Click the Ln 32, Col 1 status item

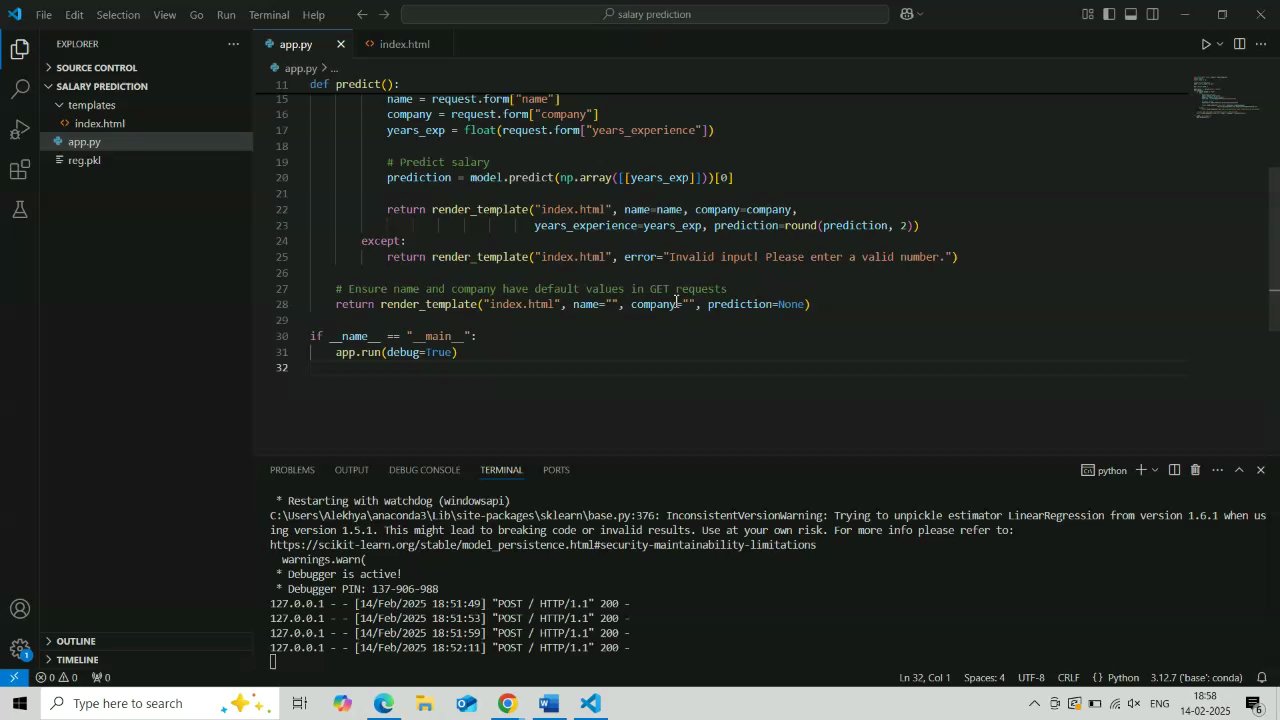point(925,678)
